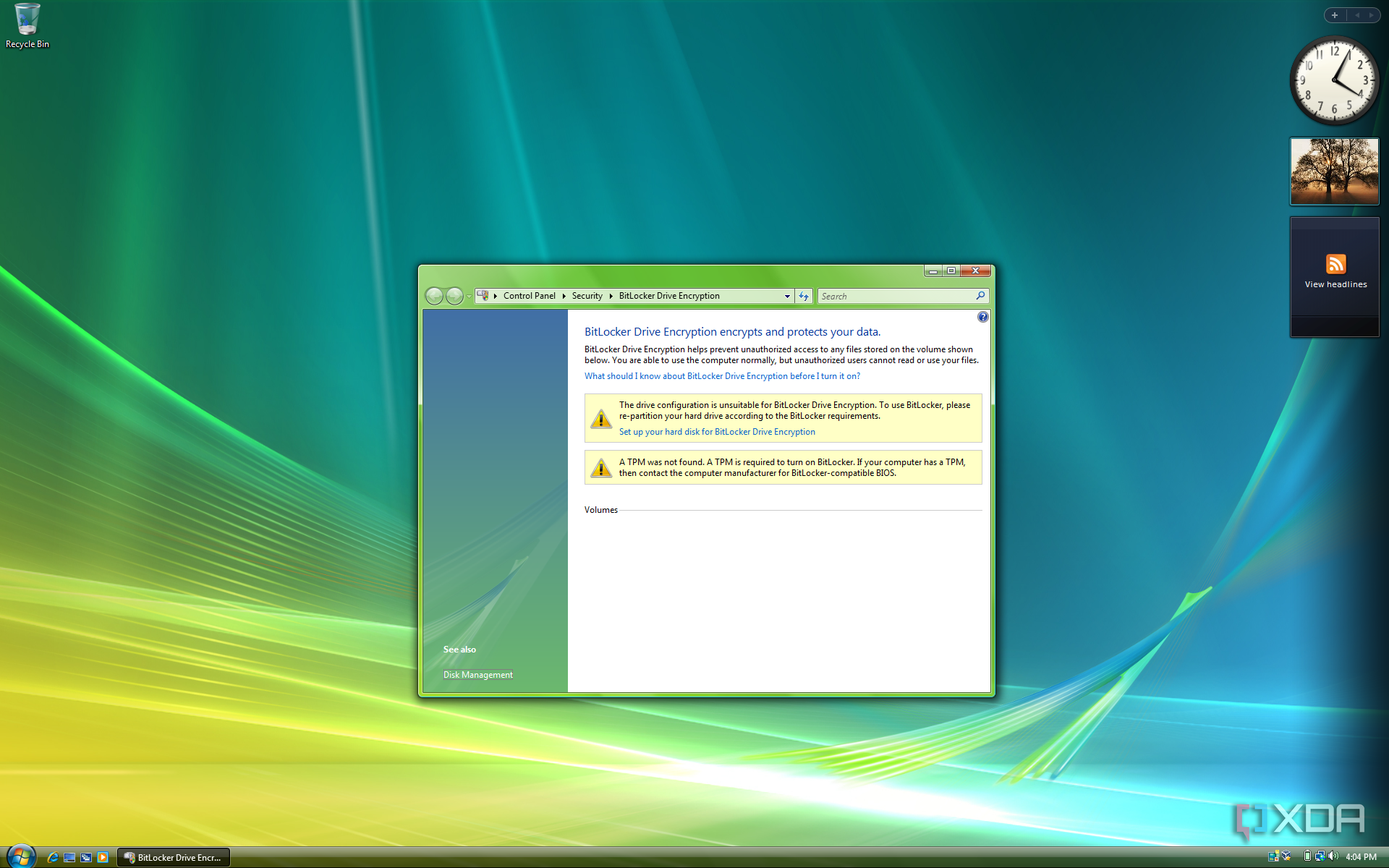Expand the arrow after Control Panel breadcrumb
1389x868 pixels.
click(564, 296)
